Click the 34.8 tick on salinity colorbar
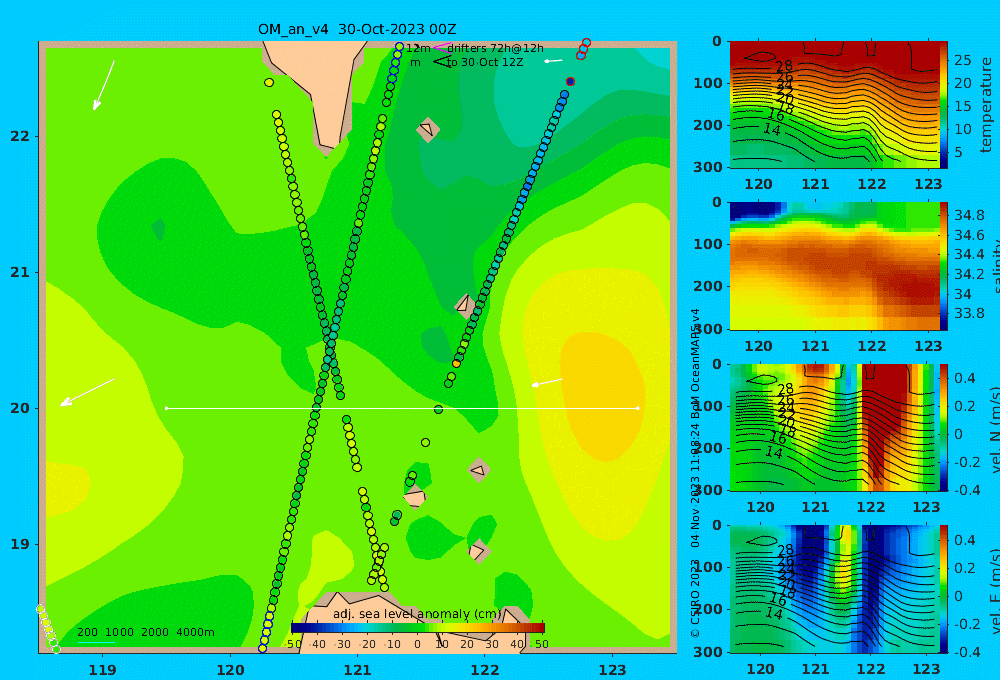 tap(969, 215)
